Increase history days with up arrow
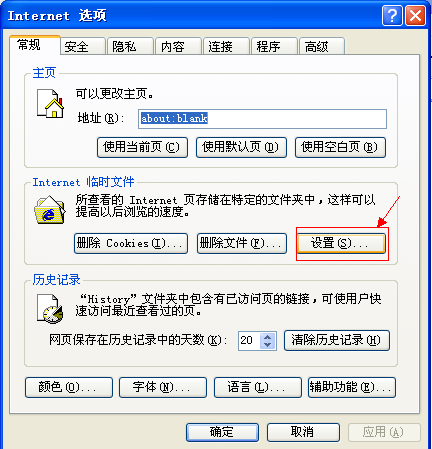 267,337
